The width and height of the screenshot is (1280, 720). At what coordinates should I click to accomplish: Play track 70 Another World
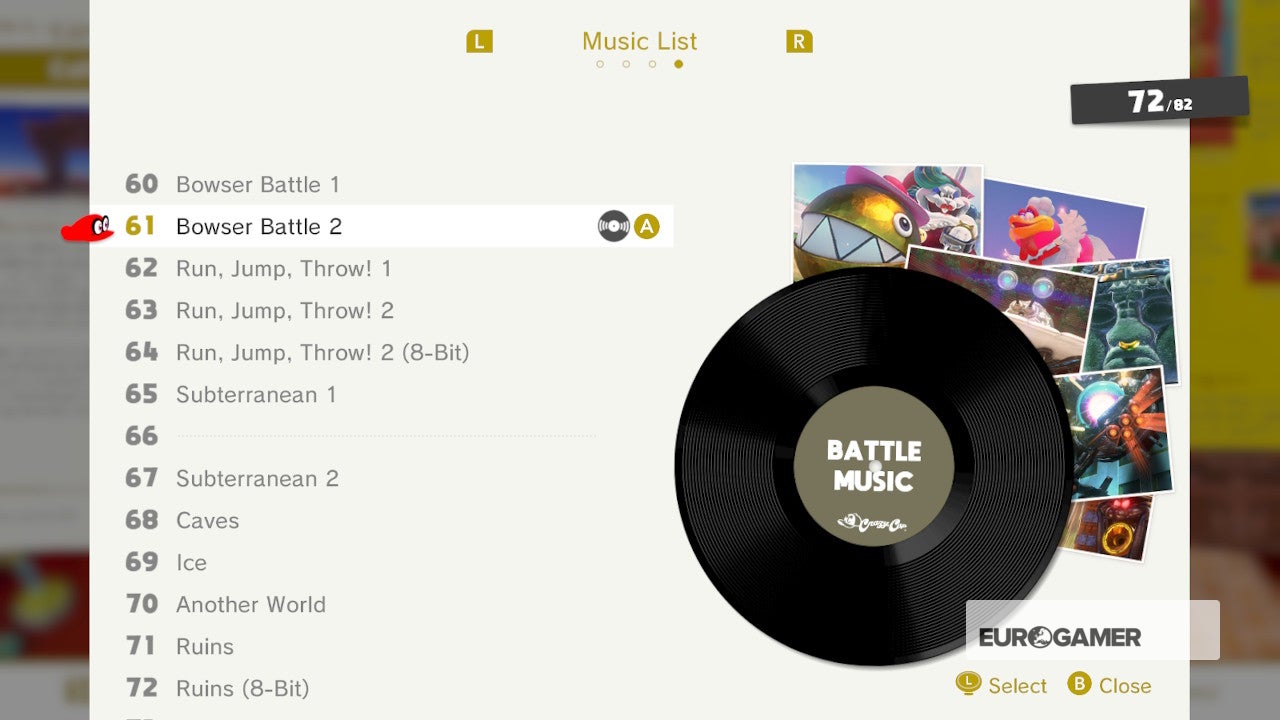381,604
